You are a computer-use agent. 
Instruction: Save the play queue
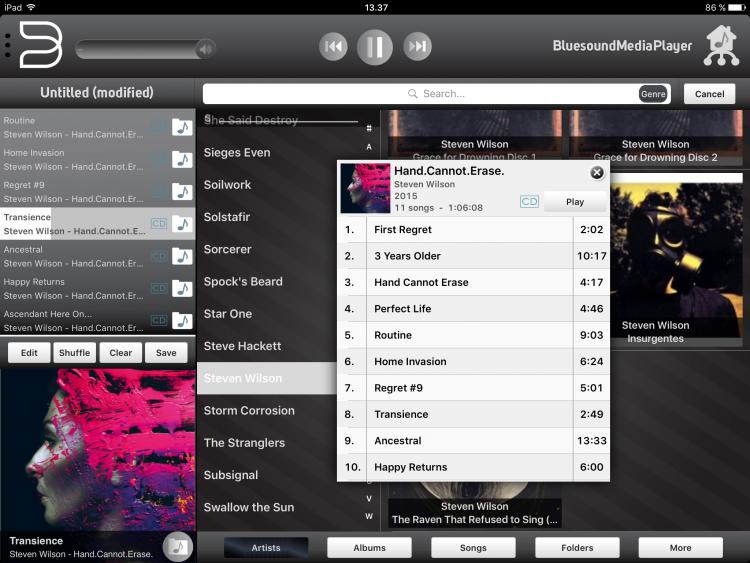pos(166,353)
